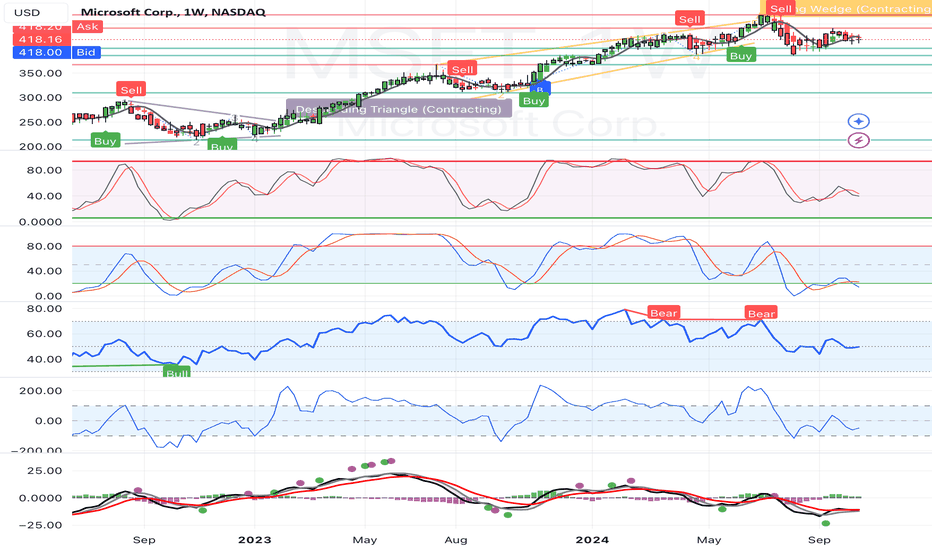932x550 pixels.
Task: Select the −25.00 value on the bottom axis
Action: [40, 524]
